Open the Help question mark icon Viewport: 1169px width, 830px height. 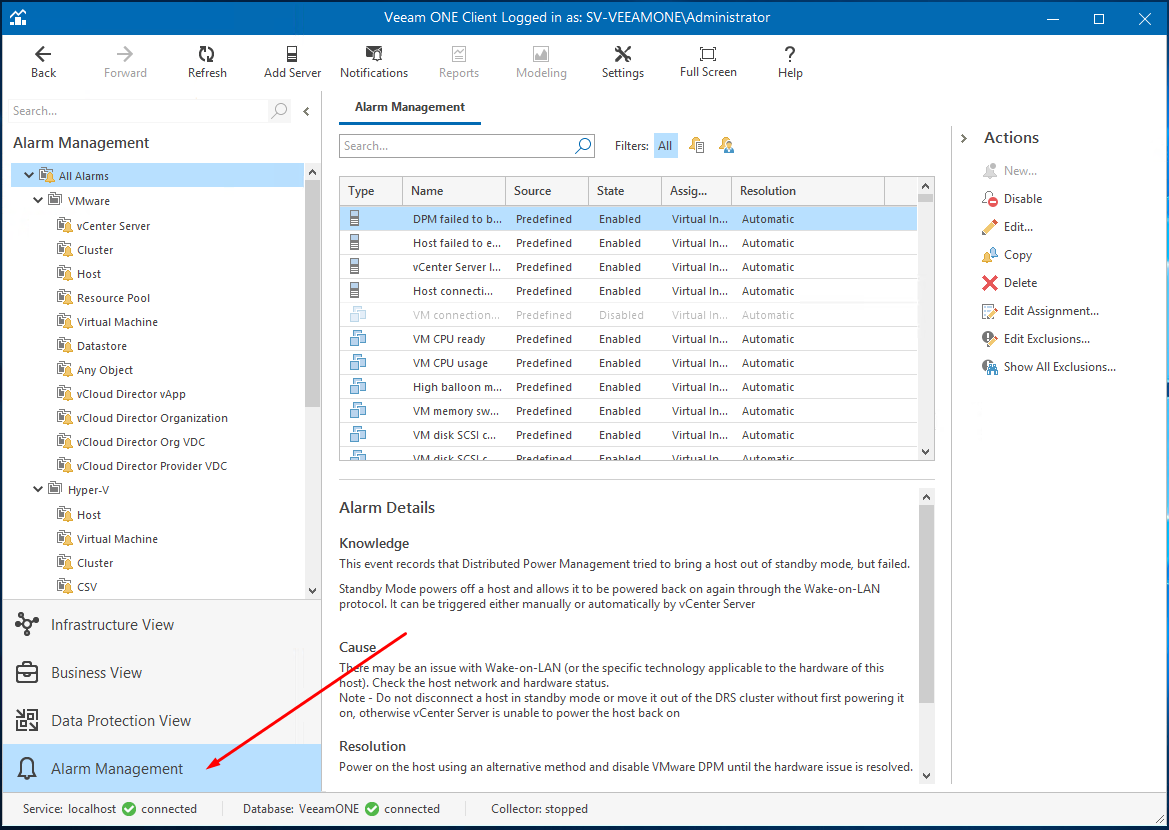pyautogui.click(x=790, y=55)
